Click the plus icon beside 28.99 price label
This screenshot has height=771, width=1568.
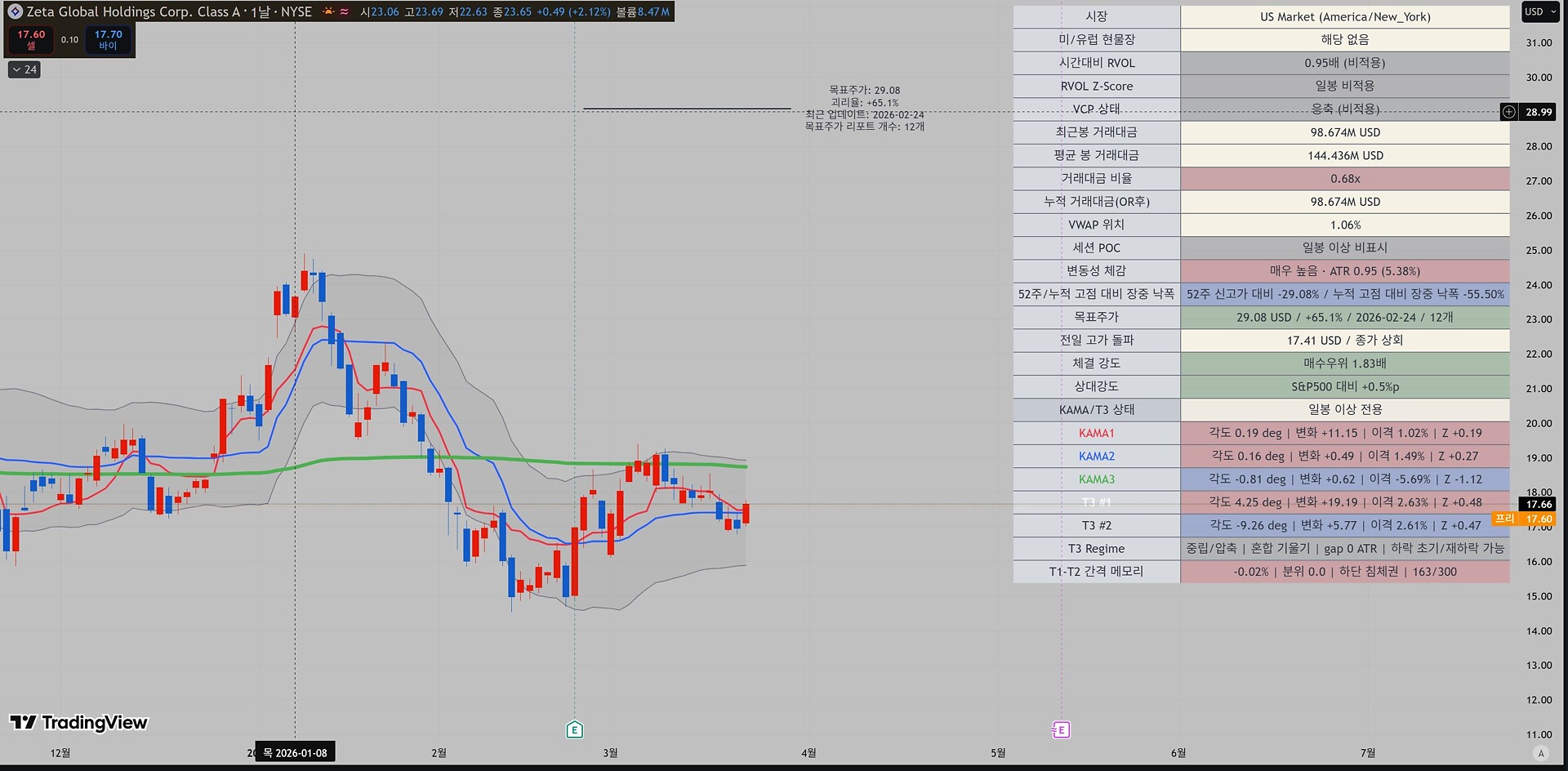[x=1509, y=112]
